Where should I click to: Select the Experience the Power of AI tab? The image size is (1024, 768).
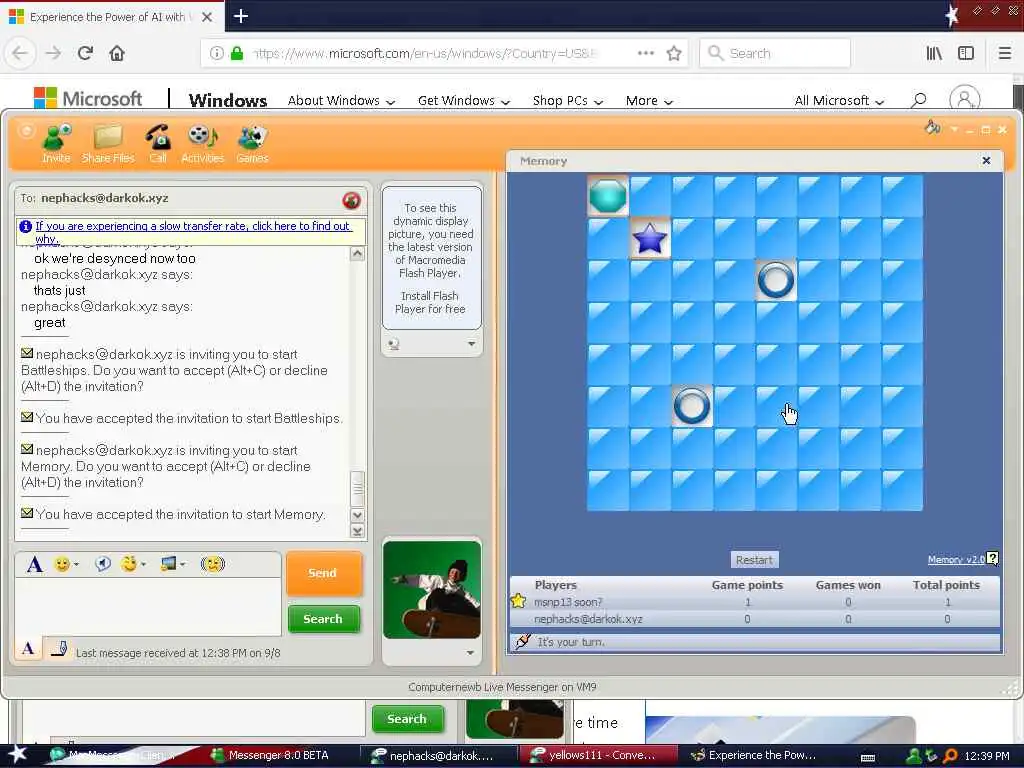(111, 16)
